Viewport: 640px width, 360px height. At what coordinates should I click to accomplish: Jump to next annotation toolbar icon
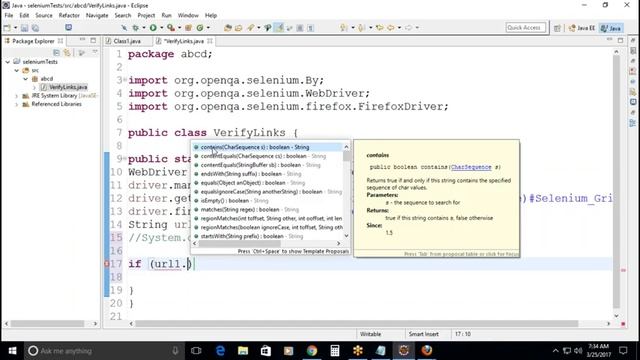tap(344, 28)
